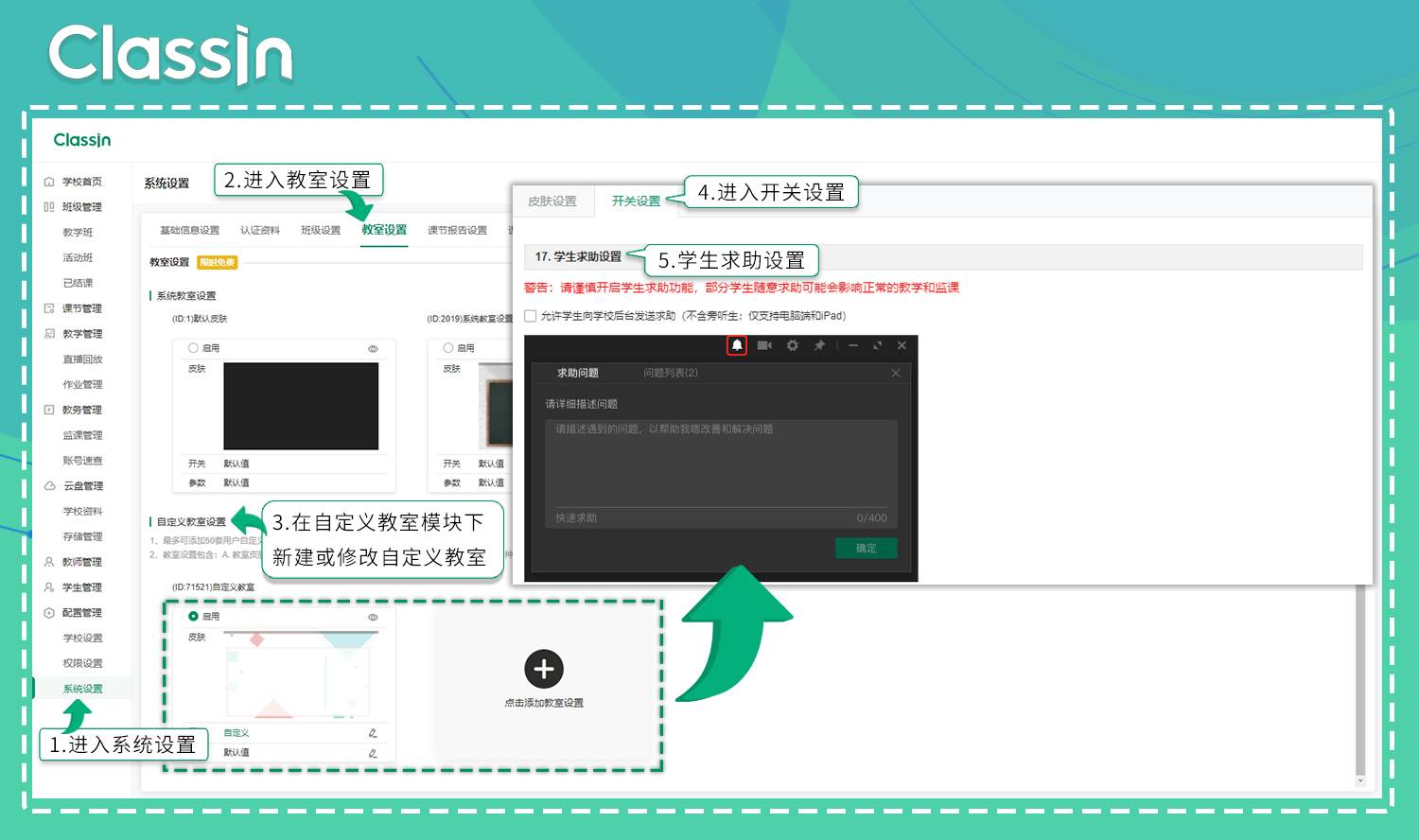This screenshot has width=1419, height=840.
Task: Switch to the 皮肤设置 tab
Action: pos(552,201)
